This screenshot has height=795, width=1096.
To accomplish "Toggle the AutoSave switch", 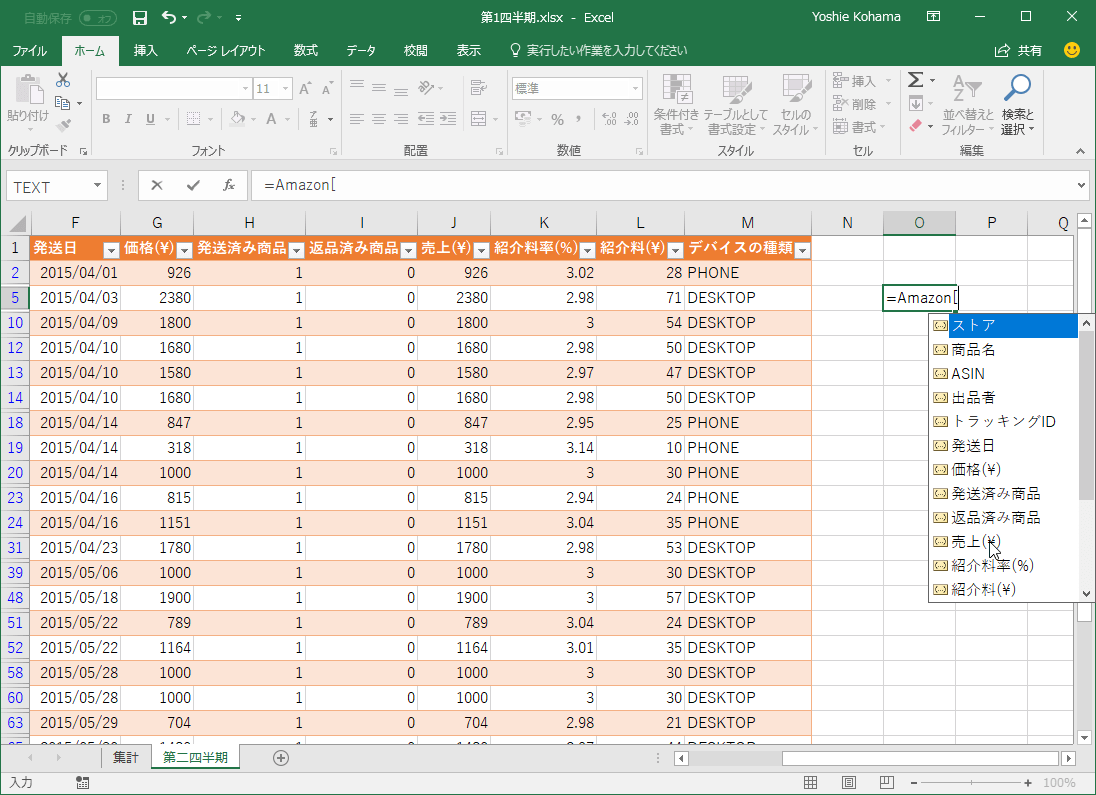I will tap(97, 17).
